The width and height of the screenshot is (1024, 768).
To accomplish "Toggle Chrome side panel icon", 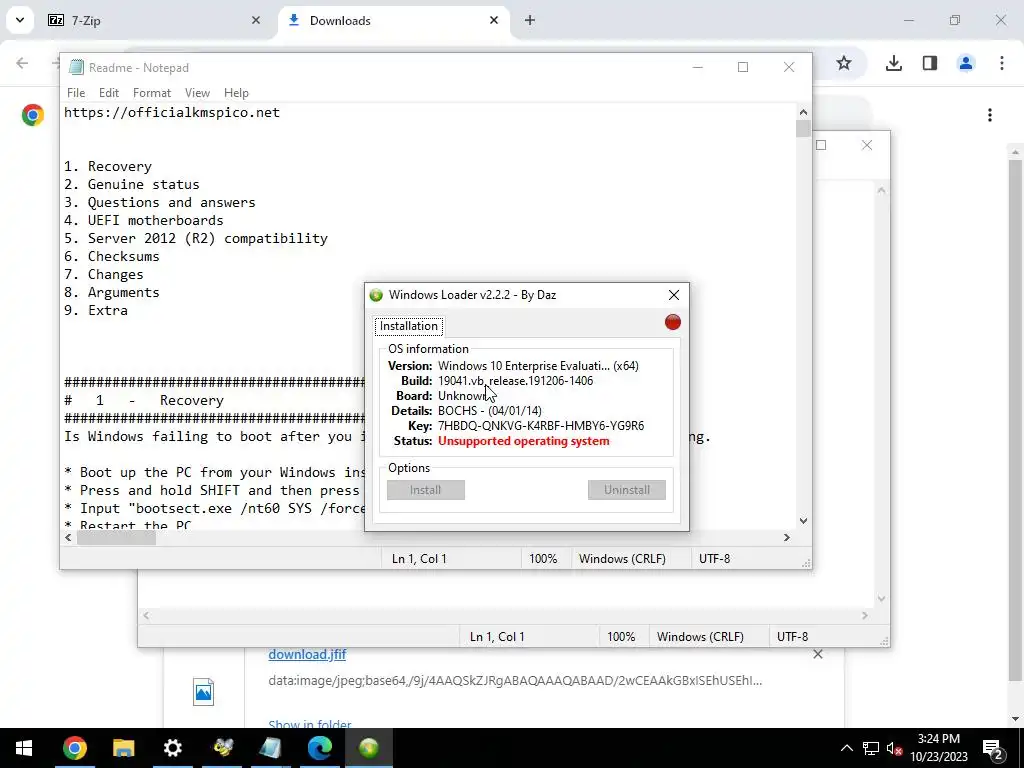I will 929,63.
